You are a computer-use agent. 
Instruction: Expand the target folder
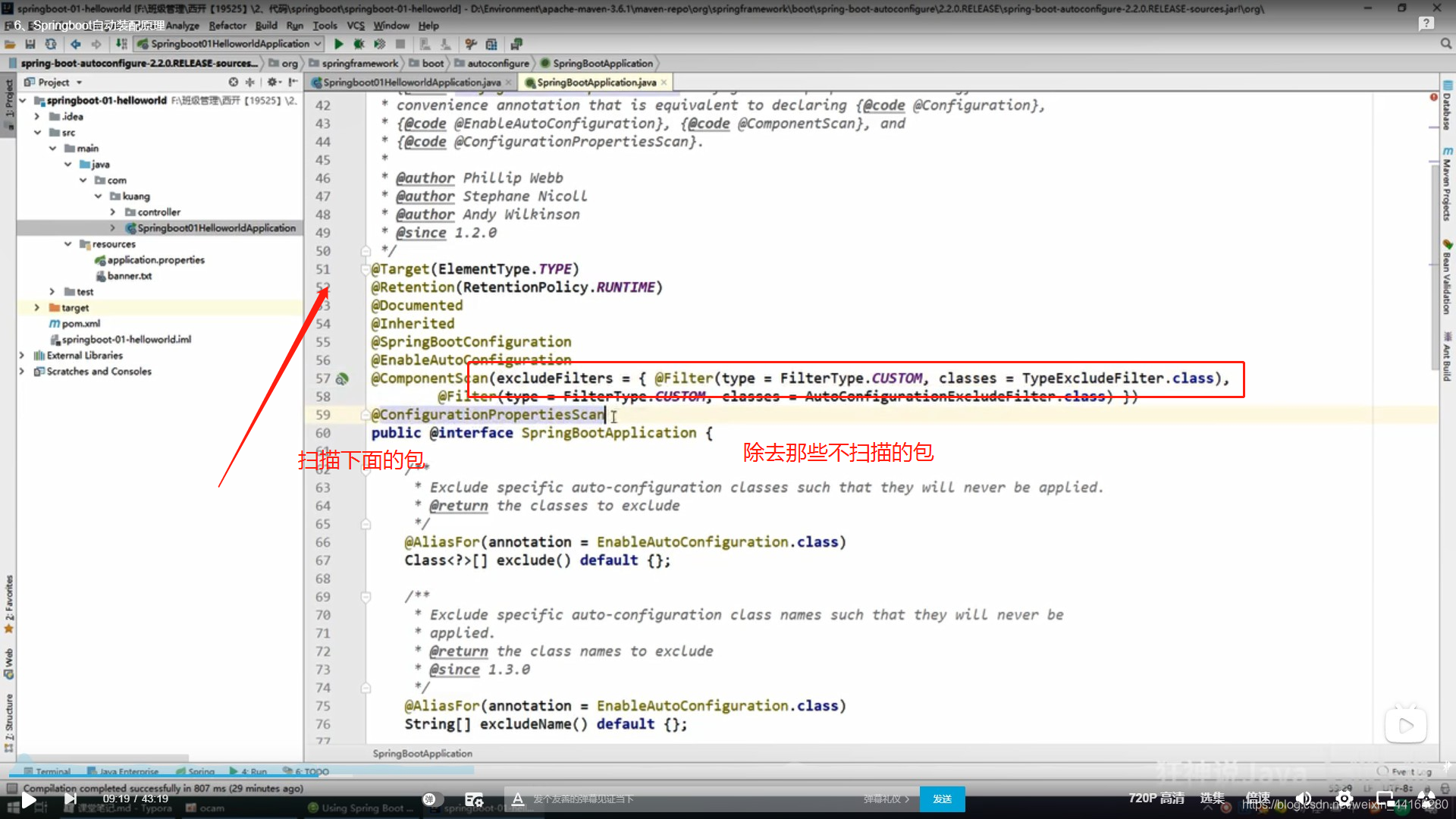coord(36,308)
